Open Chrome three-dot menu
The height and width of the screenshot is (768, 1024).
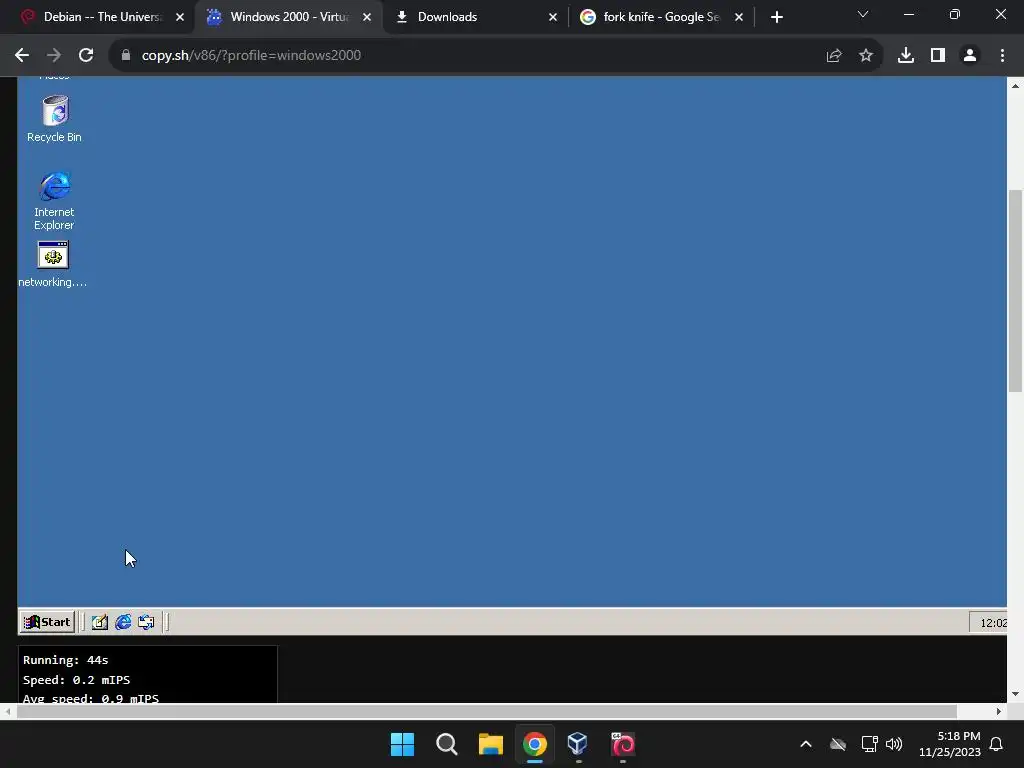coord(1002,56)
